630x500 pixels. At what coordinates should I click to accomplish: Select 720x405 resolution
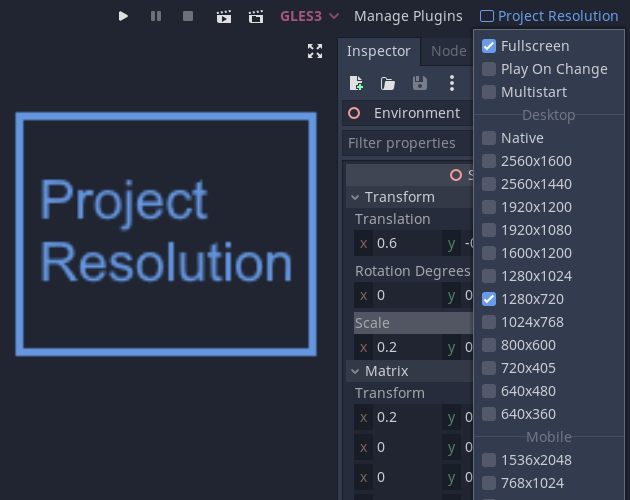[489, 368]
